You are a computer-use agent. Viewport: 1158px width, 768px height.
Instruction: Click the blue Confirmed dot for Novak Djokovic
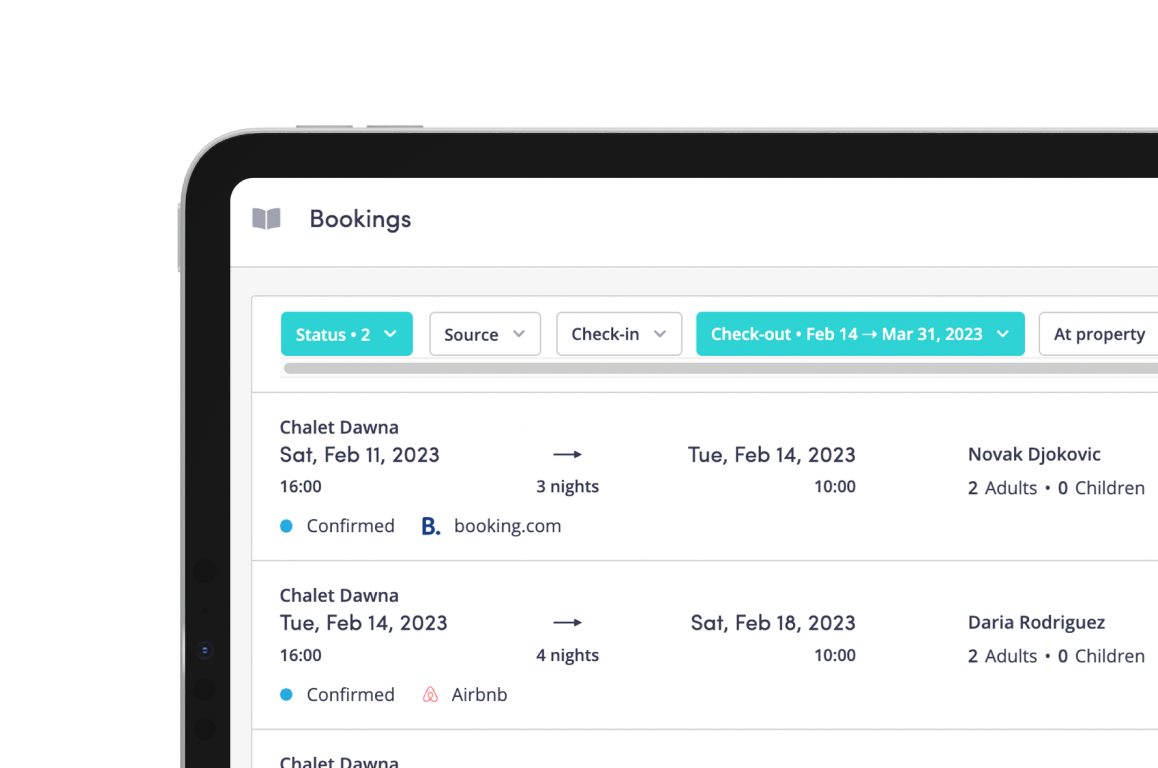pyautogui.click(x=287, y=526)
